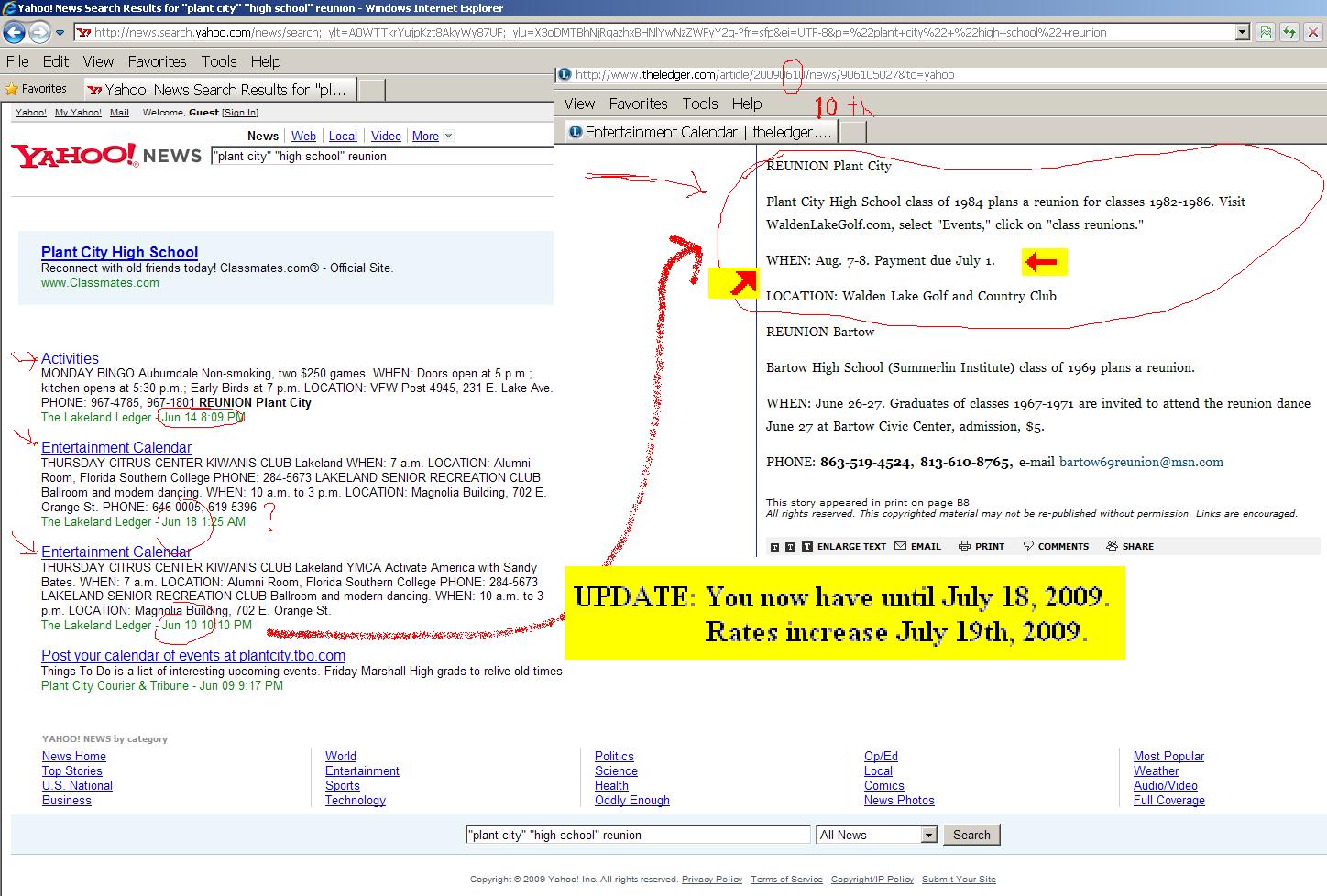
Task: Open the Jun 18 Entertainment Calendar result
Action: [x=116, y=447]
